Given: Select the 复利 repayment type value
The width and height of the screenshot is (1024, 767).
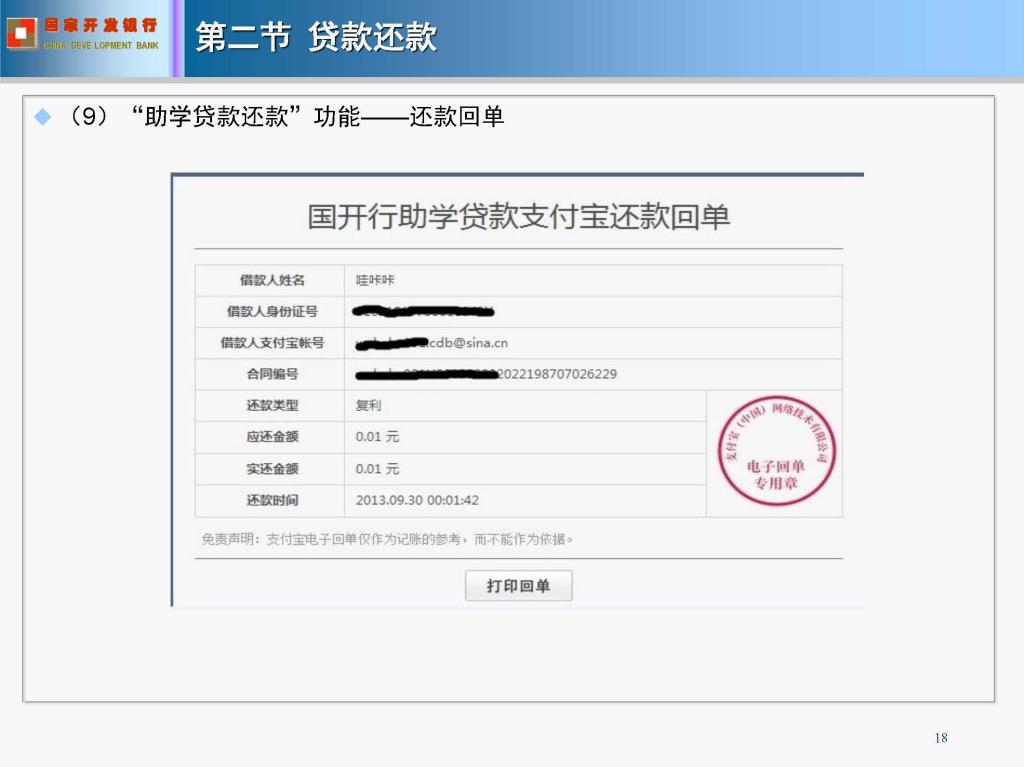Looking at the screenshot, I should [368, 406].
